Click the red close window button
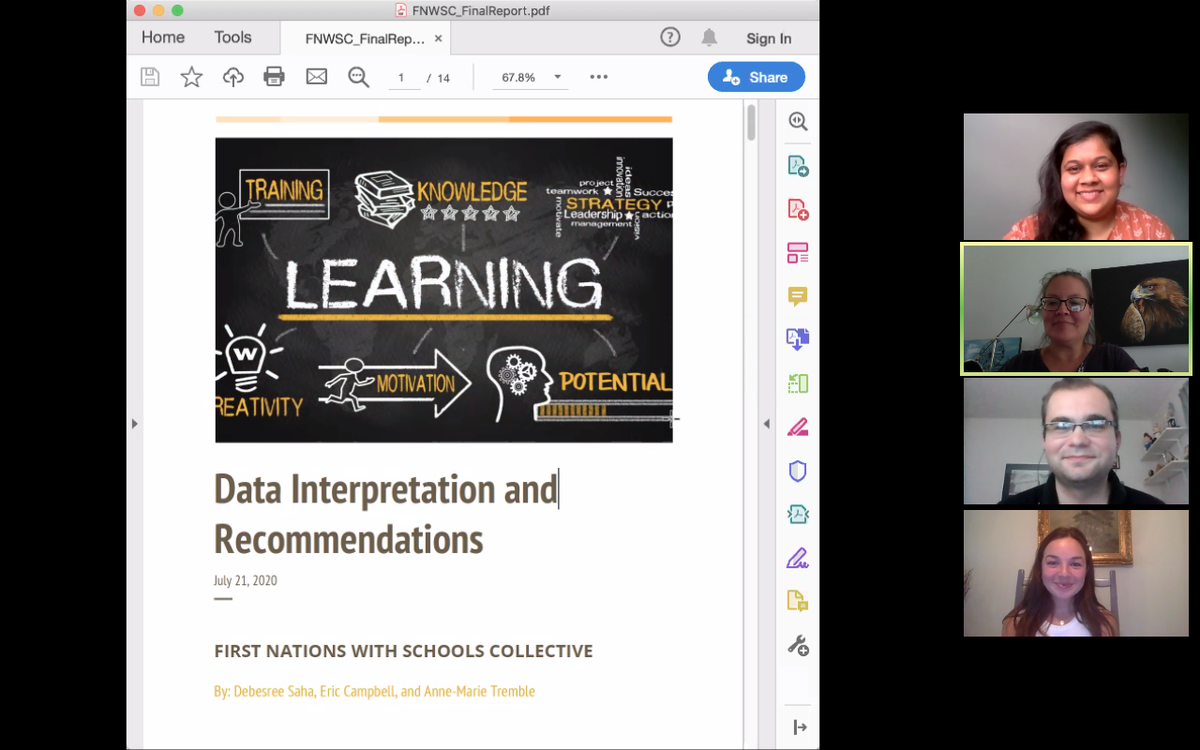The height and width of the screenshot is (750, 1200). point(139,10)
